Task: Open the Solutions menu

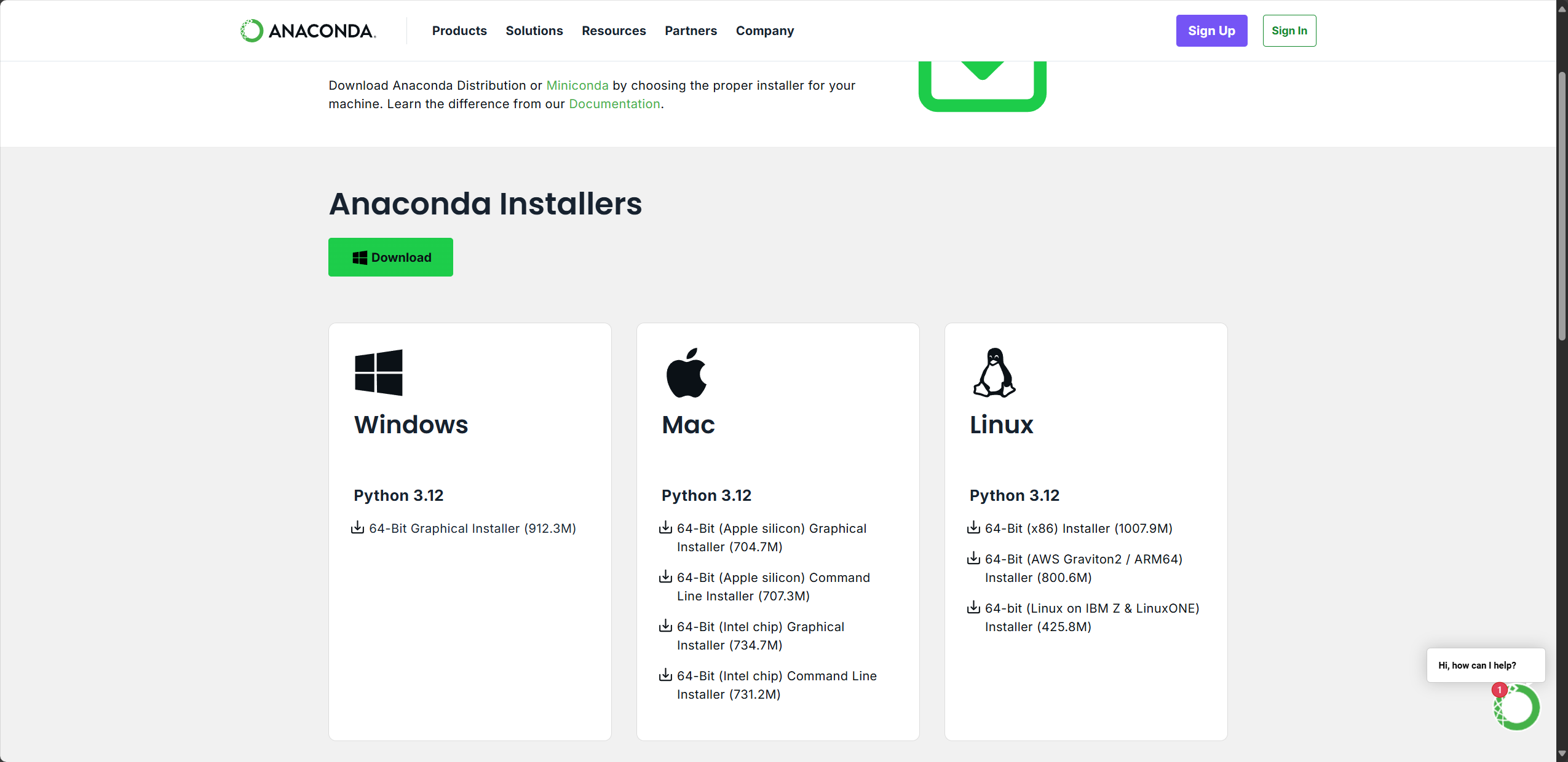Action: point(534,31)
